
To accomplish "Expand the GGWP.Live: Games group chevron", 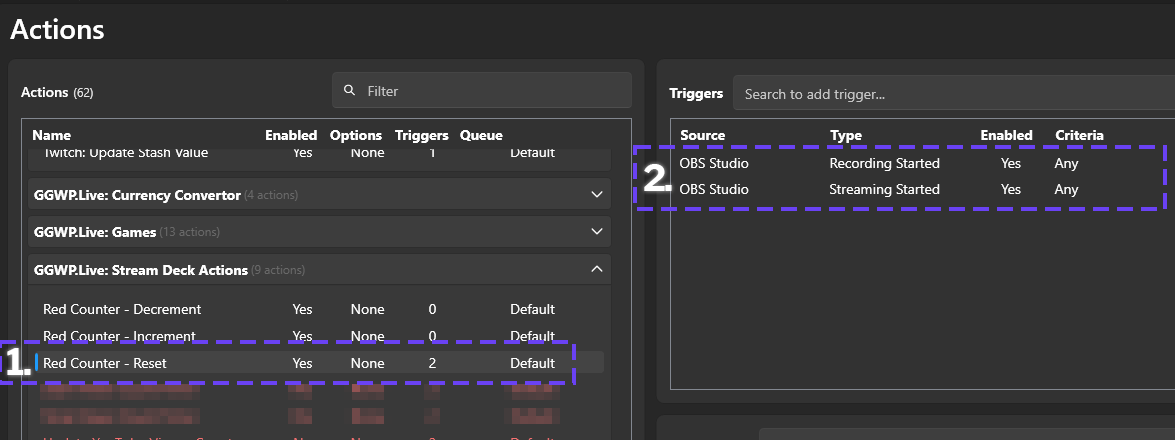I will click(x=597, y=232).
